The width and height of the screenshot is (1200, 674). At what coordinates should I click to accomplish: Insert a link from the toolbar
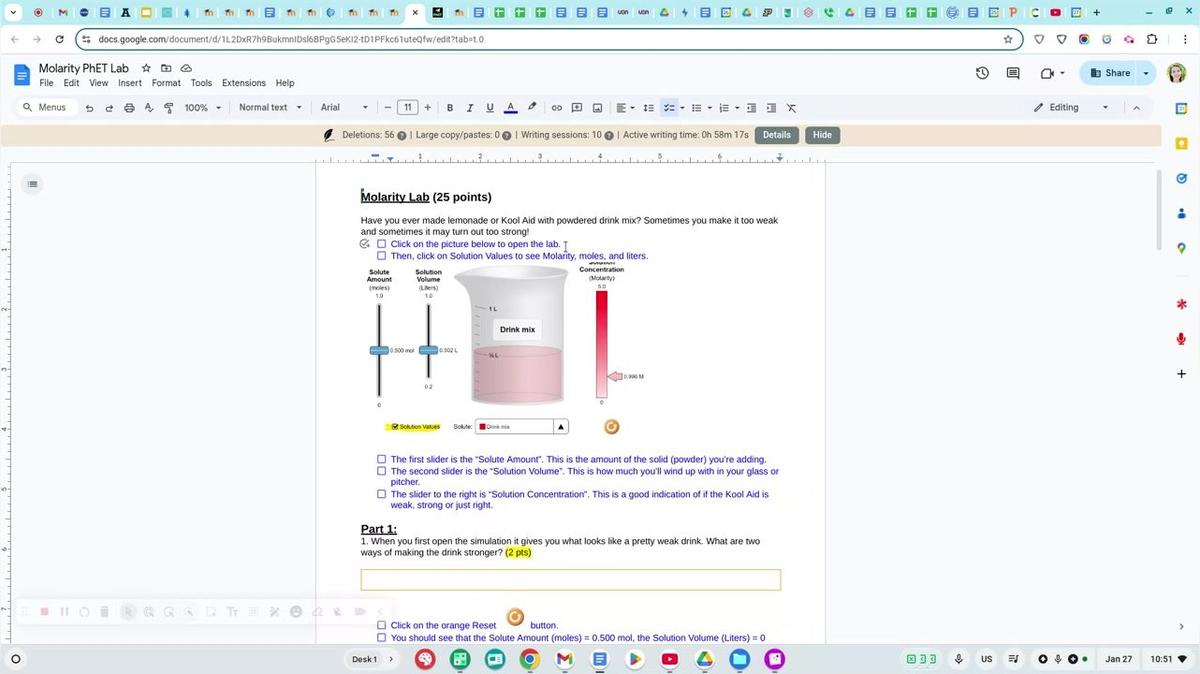557,108
